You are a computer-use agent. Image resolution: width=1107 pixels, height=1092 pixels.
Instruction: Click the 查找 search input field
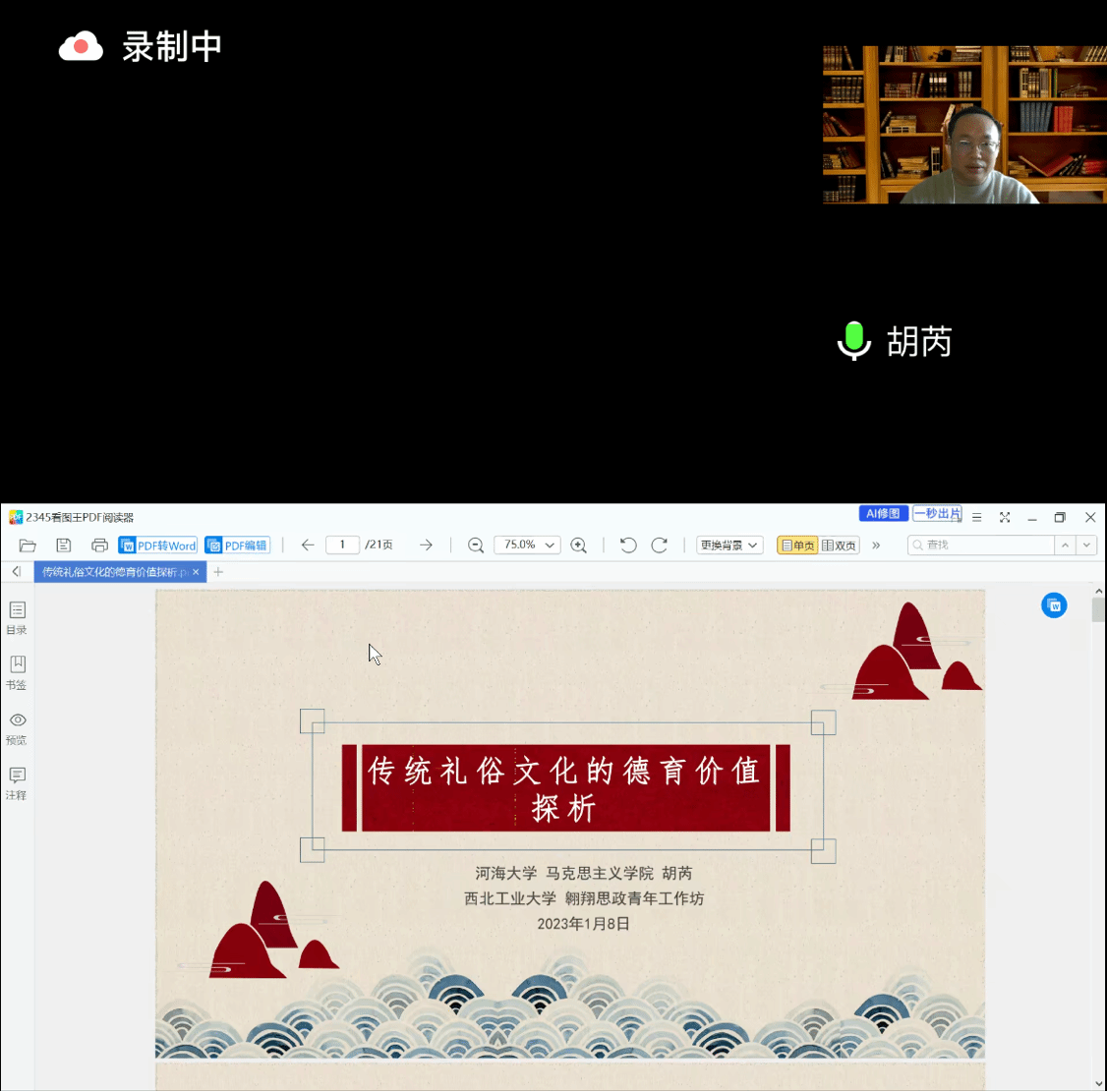(983, 546)
